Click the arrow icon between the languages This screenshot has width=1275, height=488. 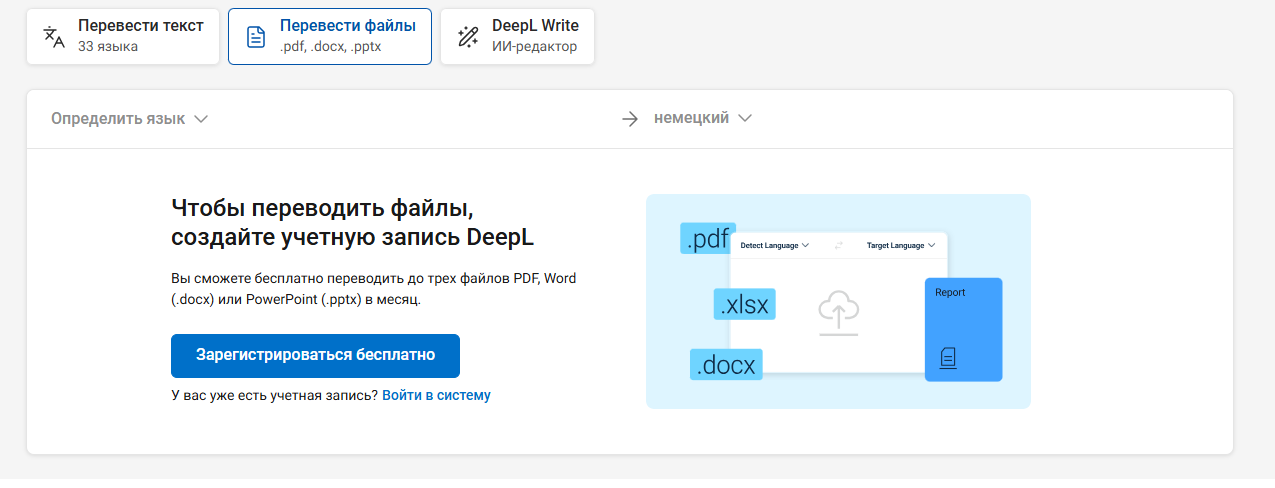tap(629, 119)
